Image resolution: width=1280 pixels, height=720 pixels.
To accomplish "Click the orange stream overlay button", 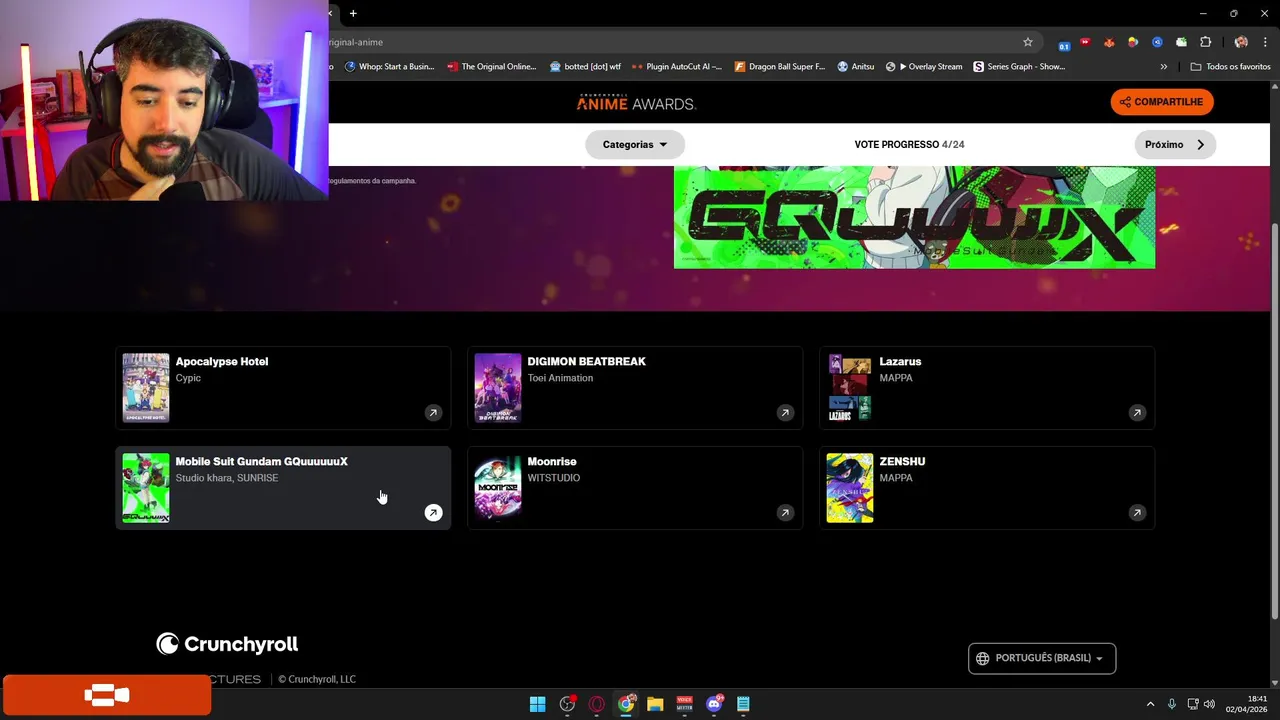I will 107,695.
